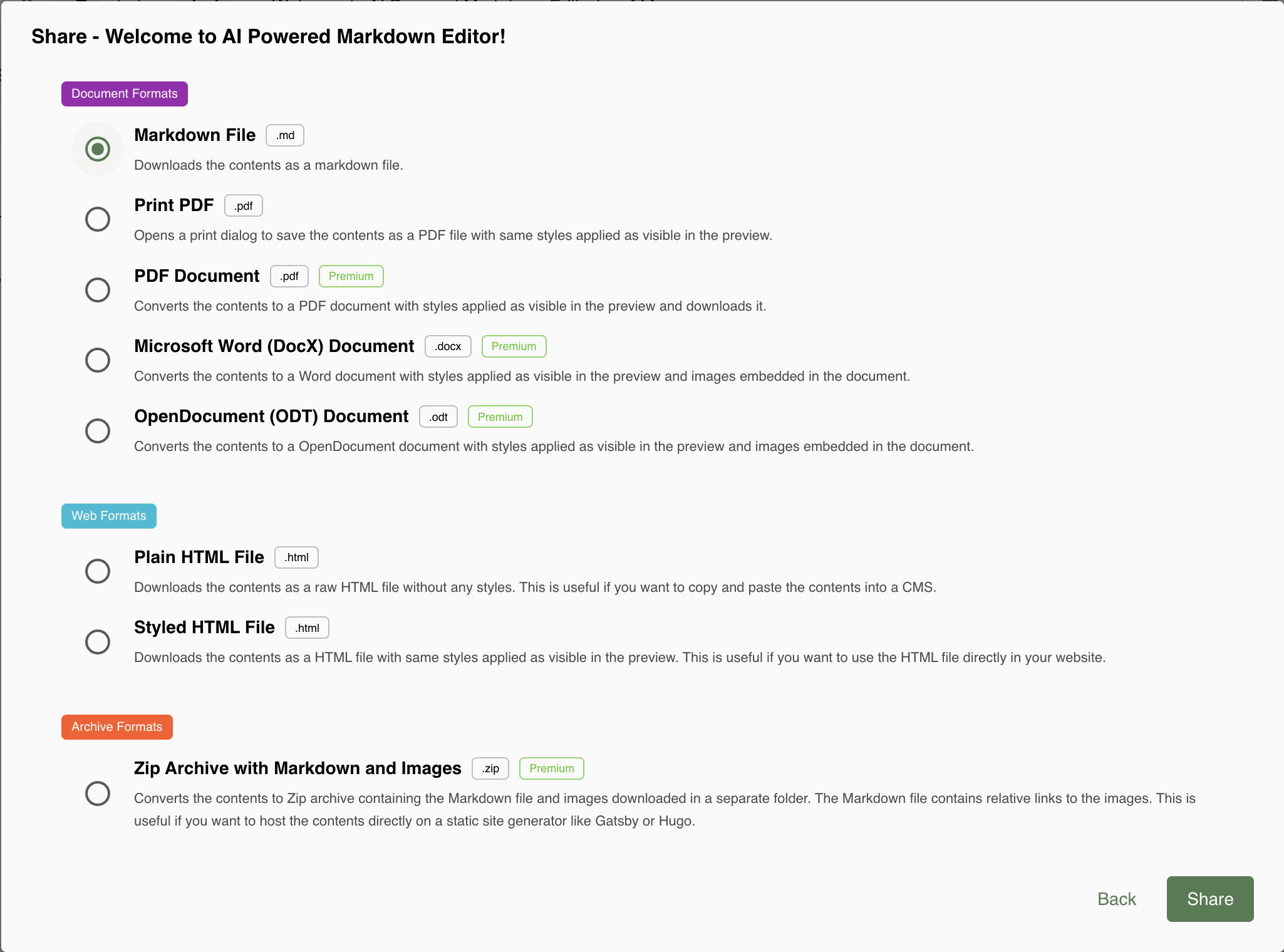The height and width of the screenshot is (952, 1284).
Task: Go back using the Back button
Action: coord(1117,899)
